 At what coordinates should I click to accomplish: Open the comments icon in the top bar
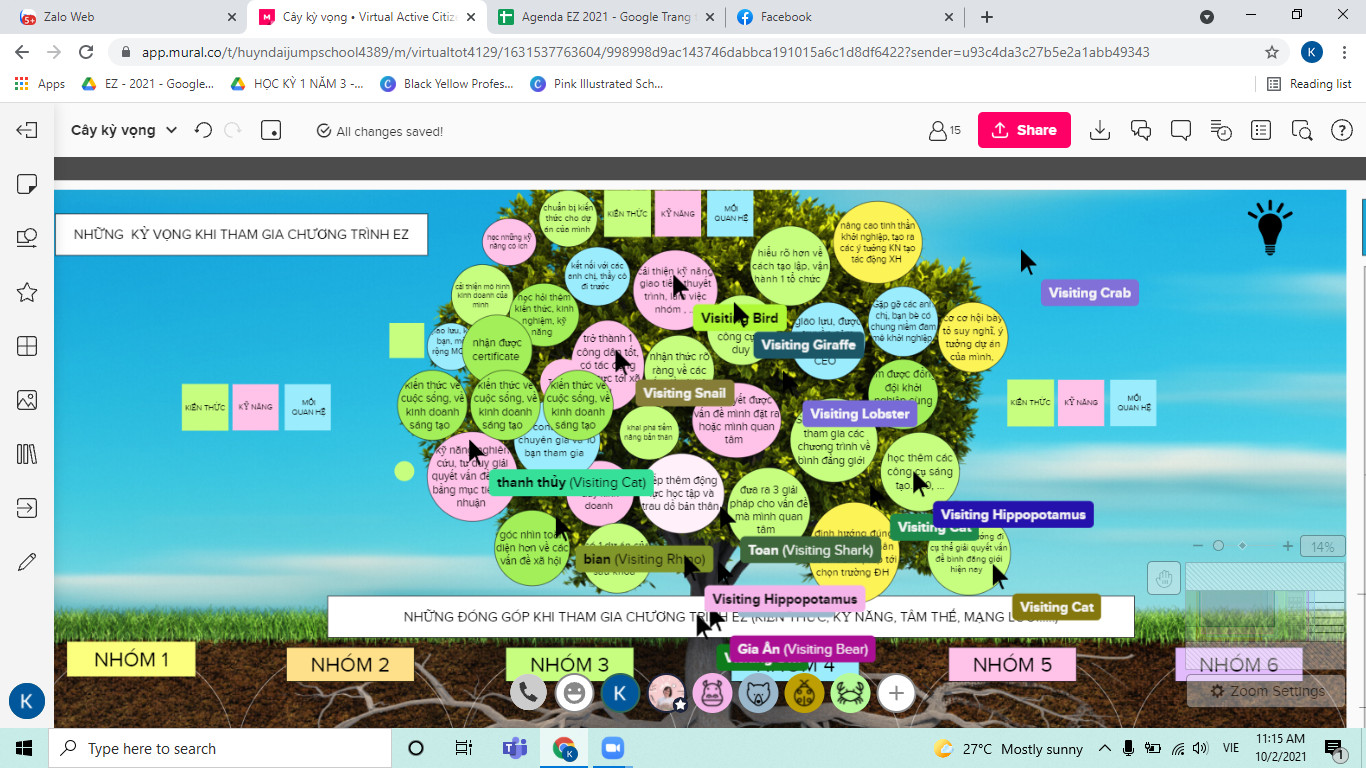[1181, 130]
